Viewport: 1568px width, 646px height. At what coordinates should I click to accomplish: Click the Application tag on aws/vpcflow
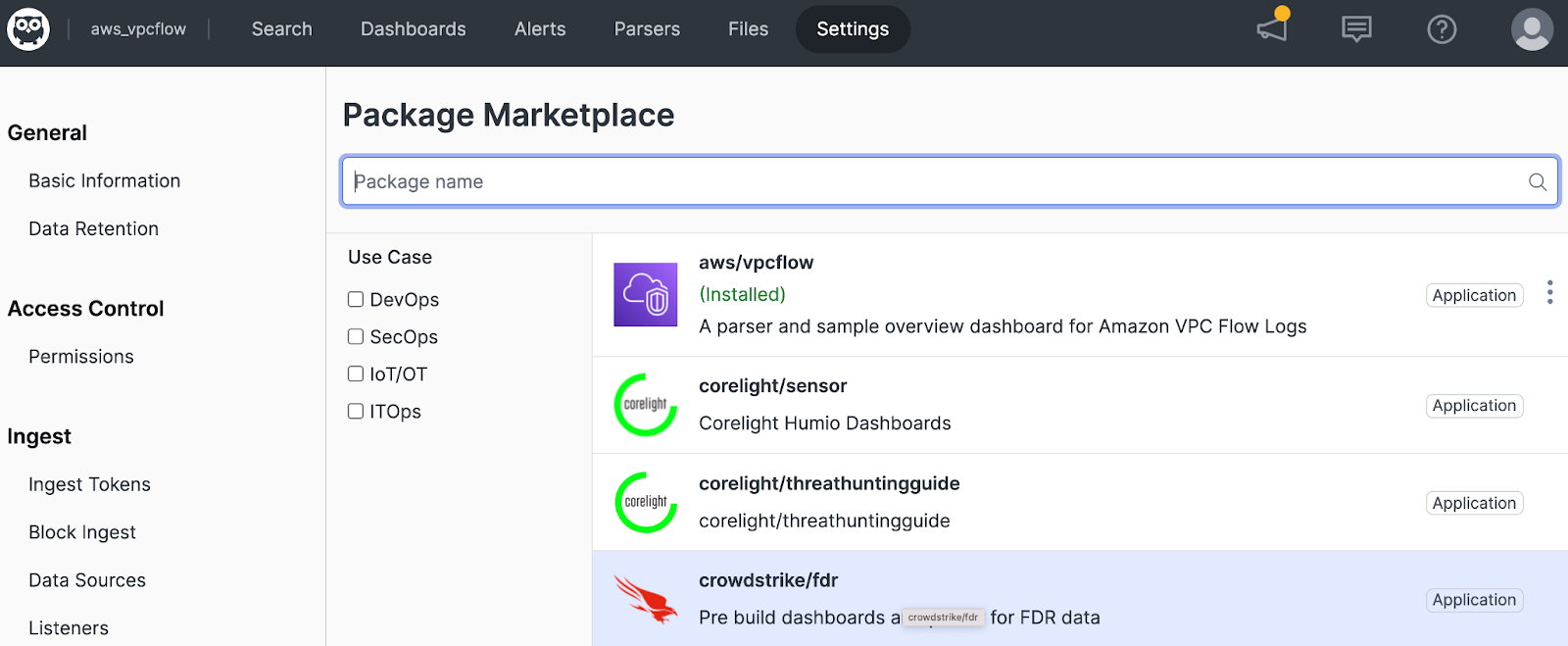coord(1474,295)
